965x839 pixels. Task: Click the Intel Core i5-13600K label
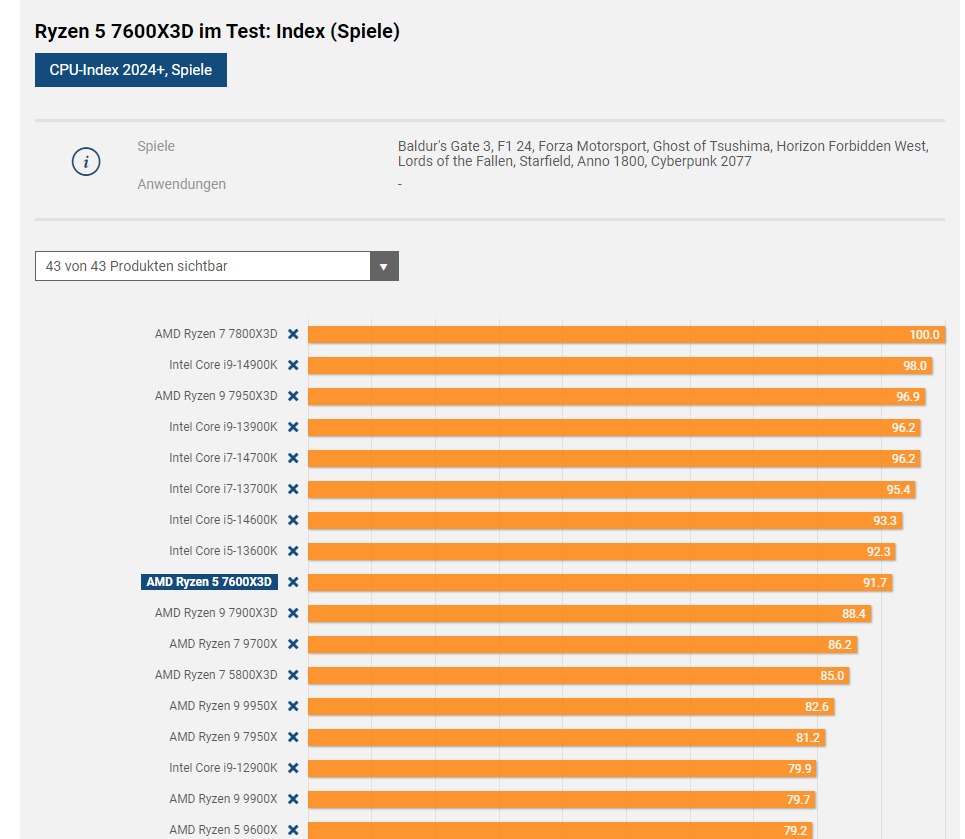tap(223, 550)
